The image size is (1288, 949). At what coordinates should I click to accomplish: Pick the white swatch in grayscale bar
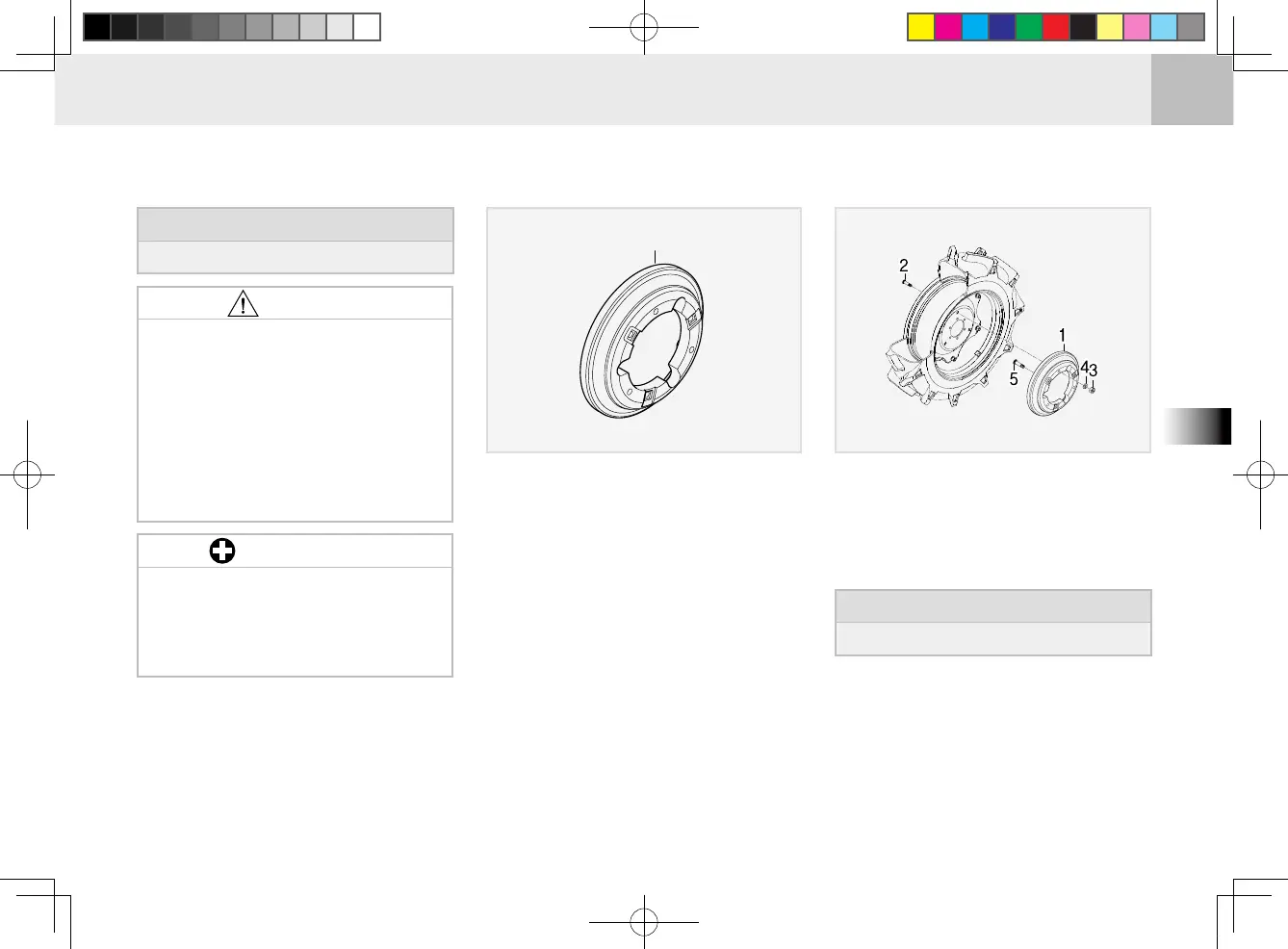coord(367,27)
